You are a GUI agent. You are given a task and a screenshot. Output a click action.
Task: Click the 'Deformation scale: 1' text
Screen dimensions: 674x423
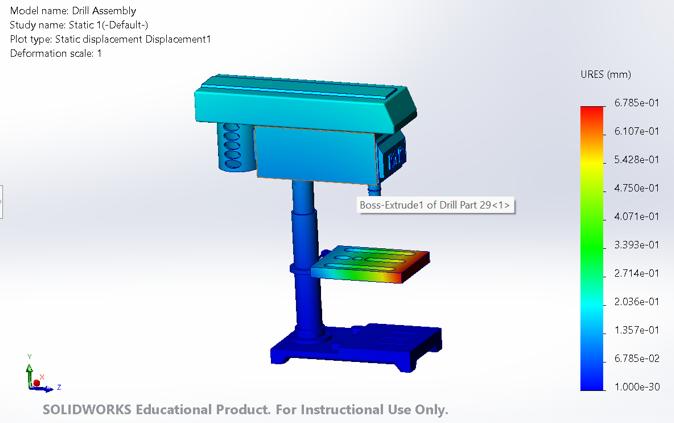(x=55, y=53)
